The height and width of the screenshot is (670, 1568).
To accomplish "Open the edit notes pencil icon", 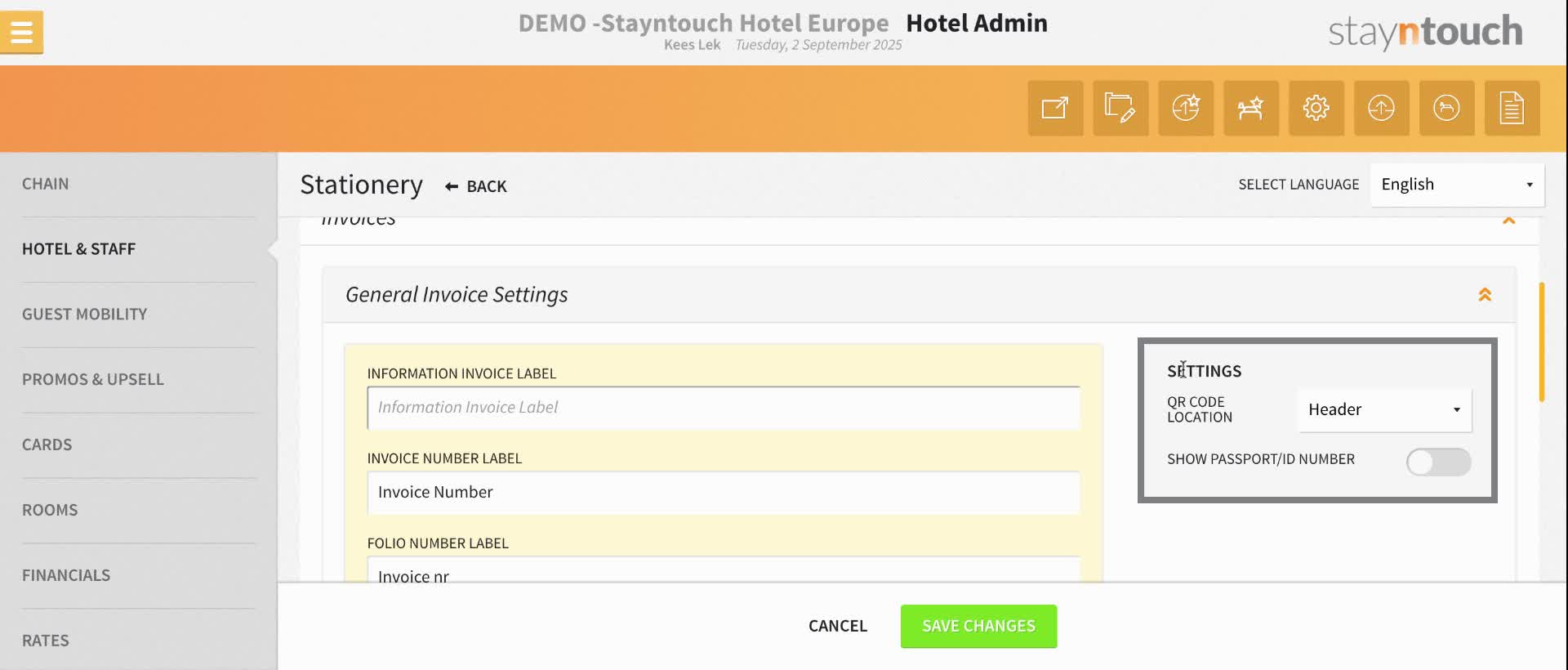I will click(1120, 108).
